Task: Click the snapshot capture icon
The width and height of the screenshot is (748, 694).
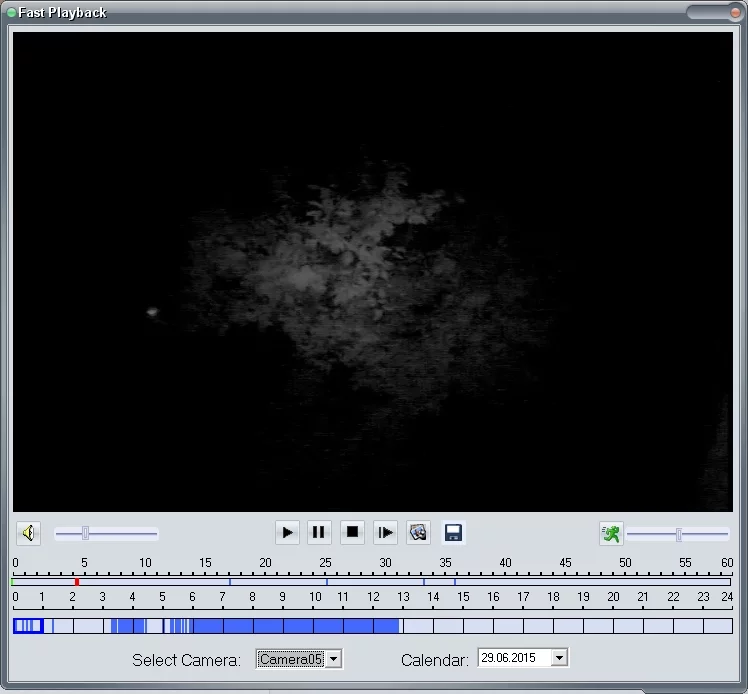Action: [418, 533]
